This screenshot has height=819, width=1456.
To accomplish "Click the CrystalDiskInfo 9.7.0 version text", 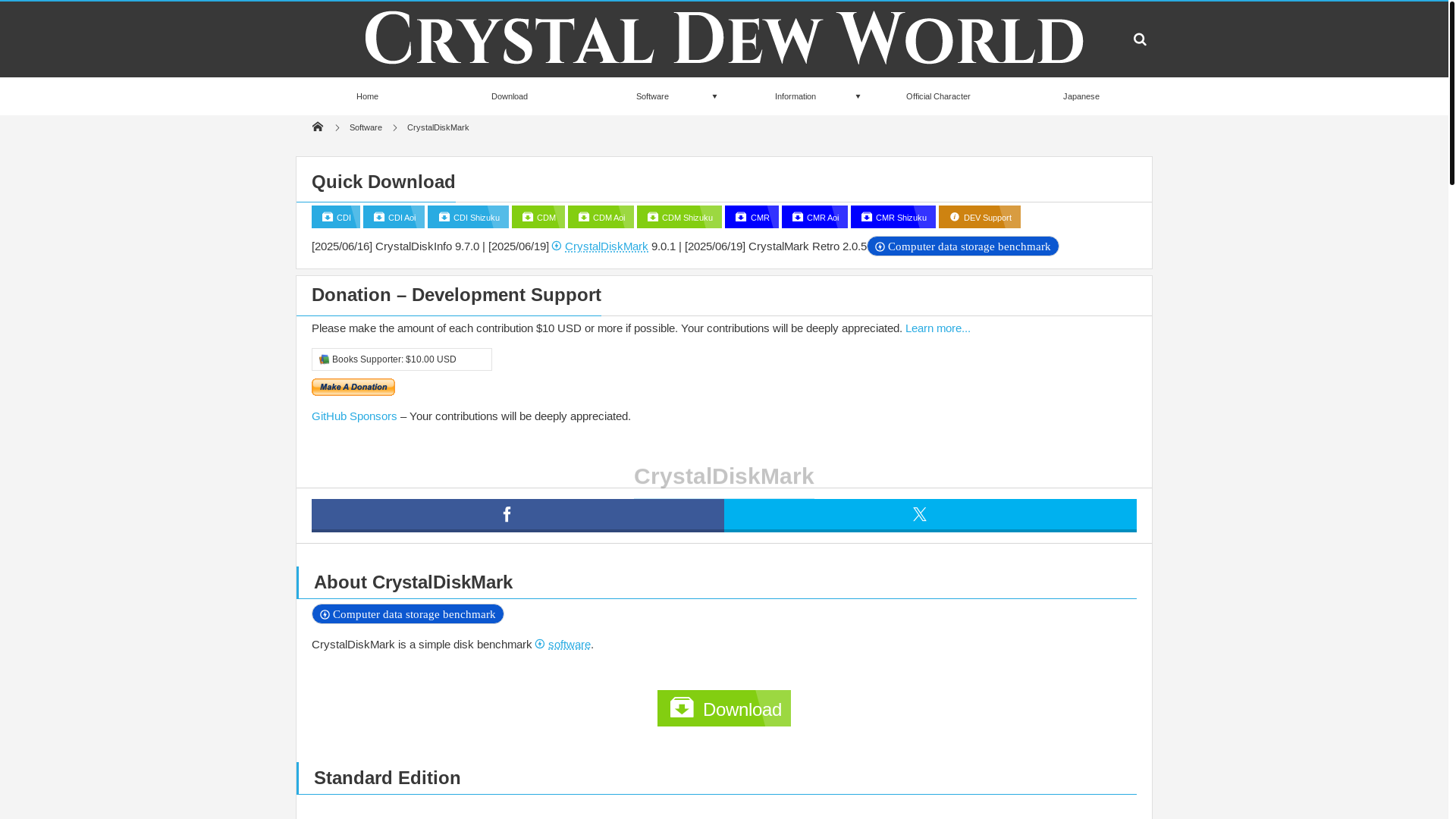I will pyautogui.click(x=428, y=246).
